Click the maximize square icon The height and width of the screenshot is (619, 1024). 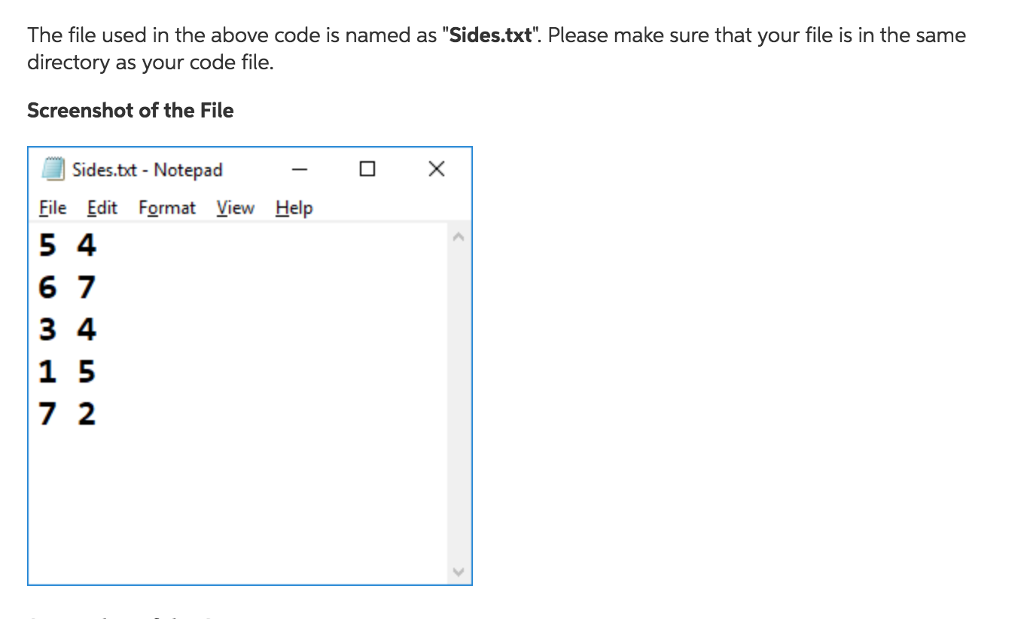click(x=366, y=169)
